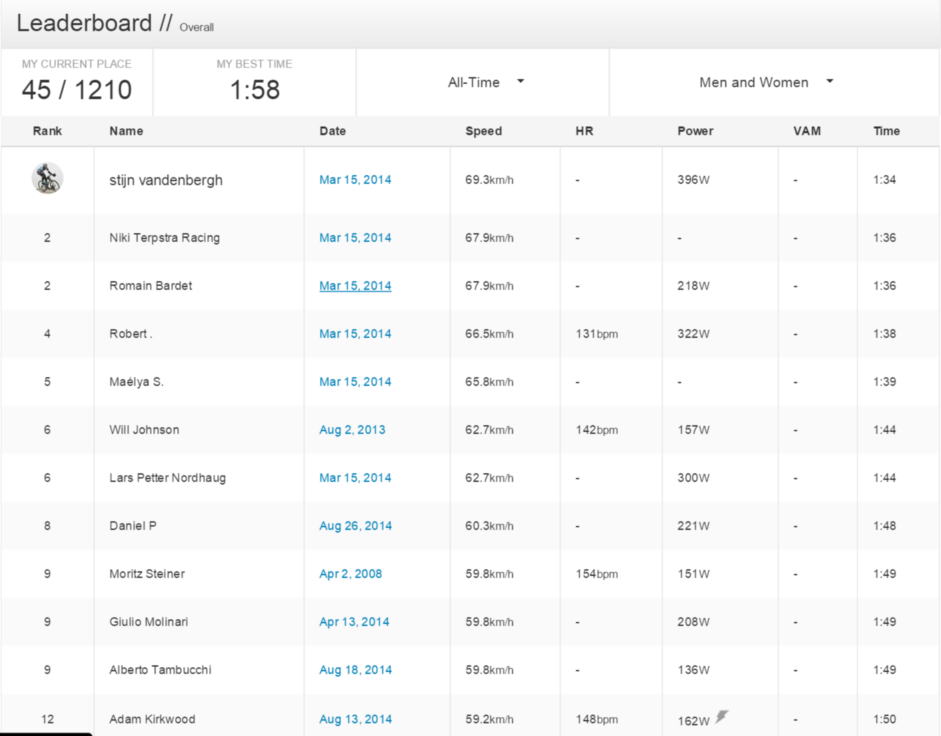
Task: Select the Power column header
Action: [695, 131]
